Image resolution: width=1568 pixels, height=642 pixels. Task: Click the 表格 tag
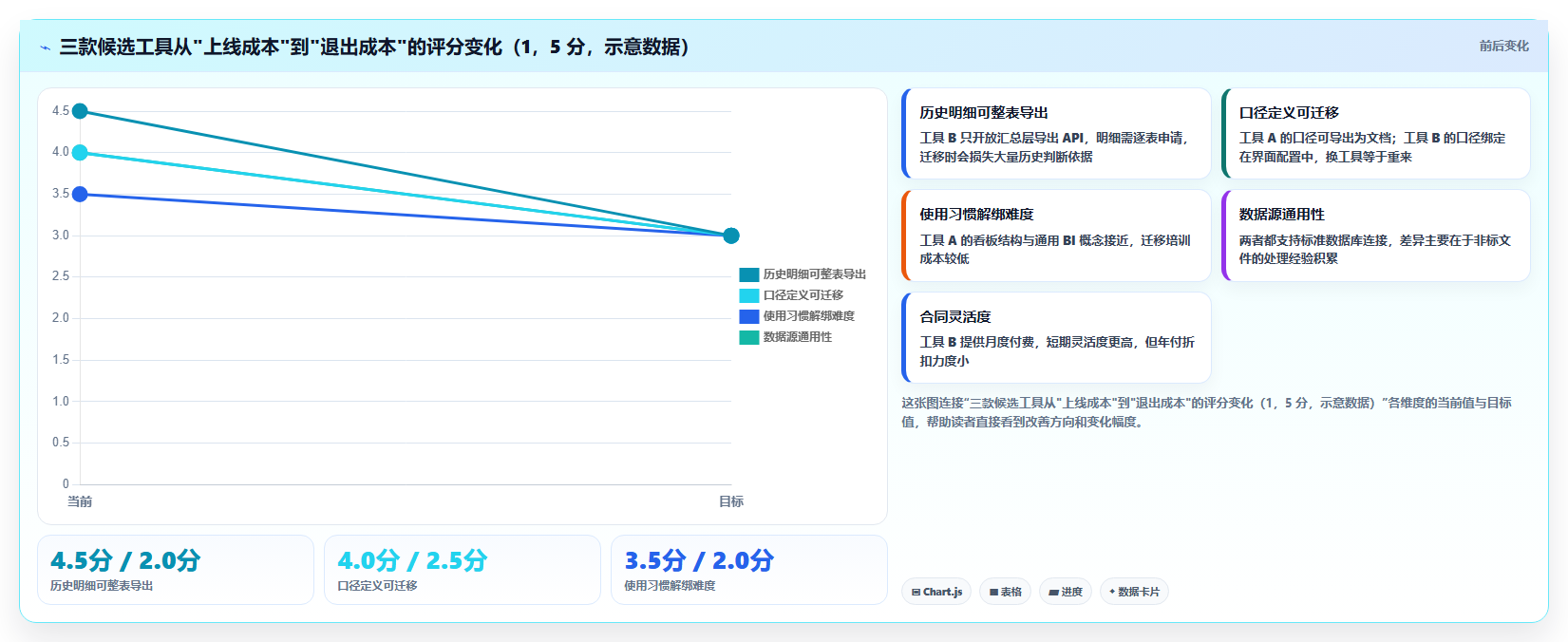[1005, 592]
